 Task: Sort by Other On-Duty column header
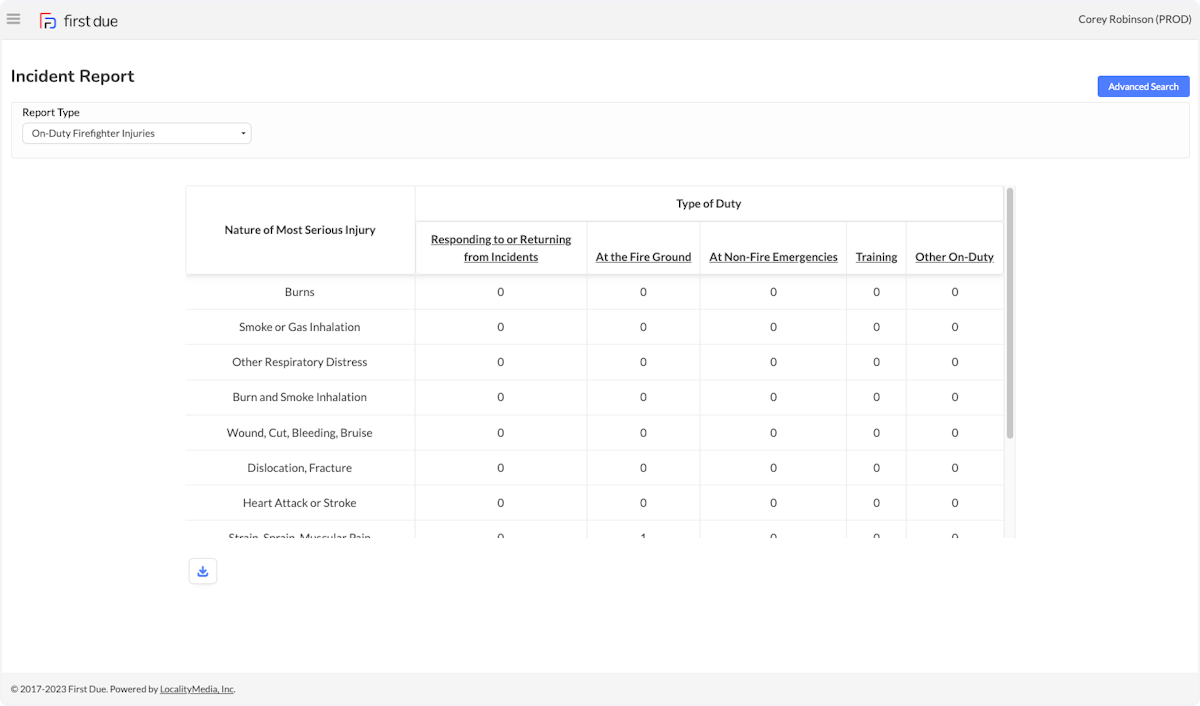pyautogui.click(x=954, y=257)
